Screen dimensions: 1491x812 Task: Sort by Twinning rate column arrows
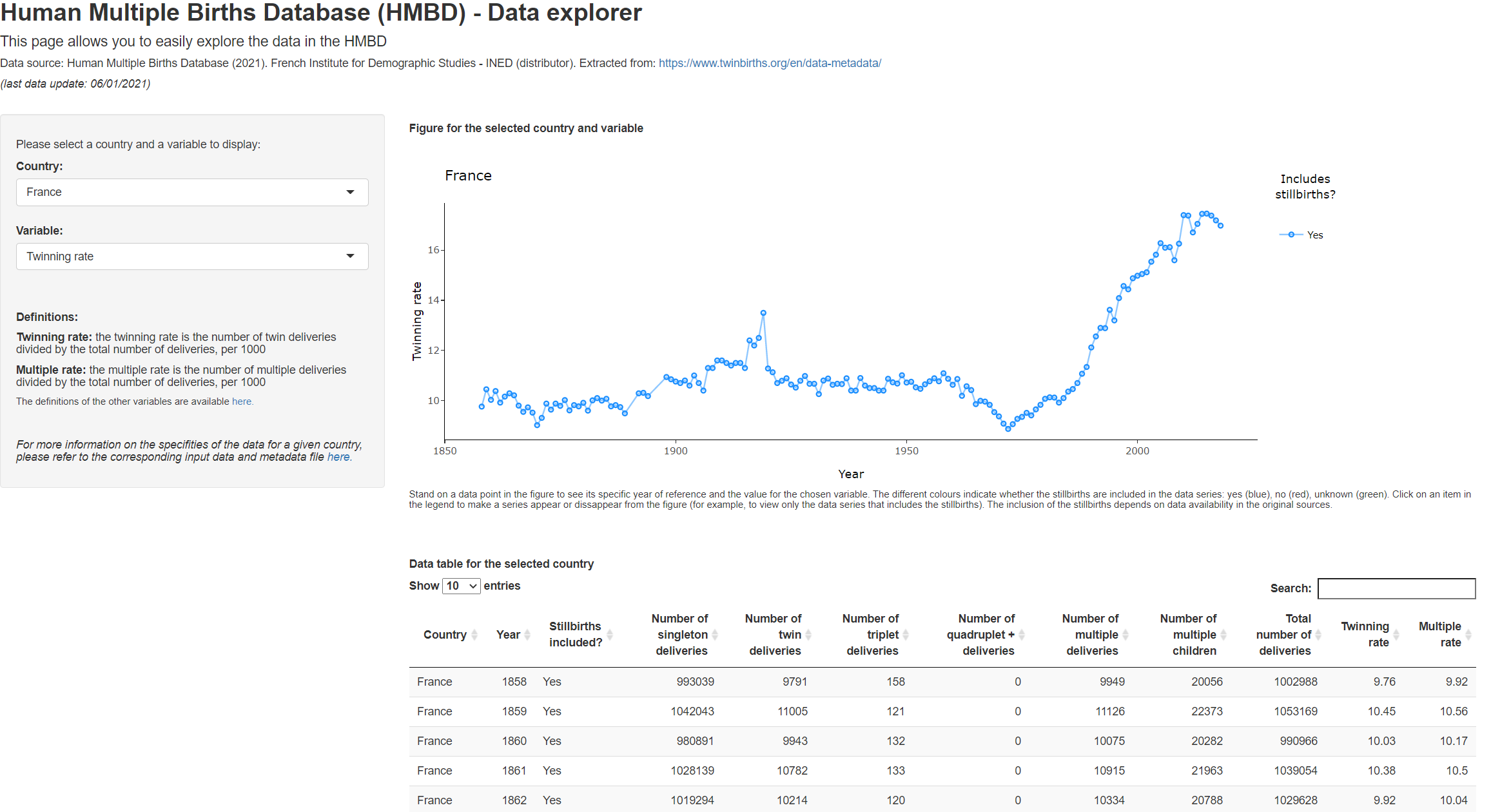point(1396,635)
